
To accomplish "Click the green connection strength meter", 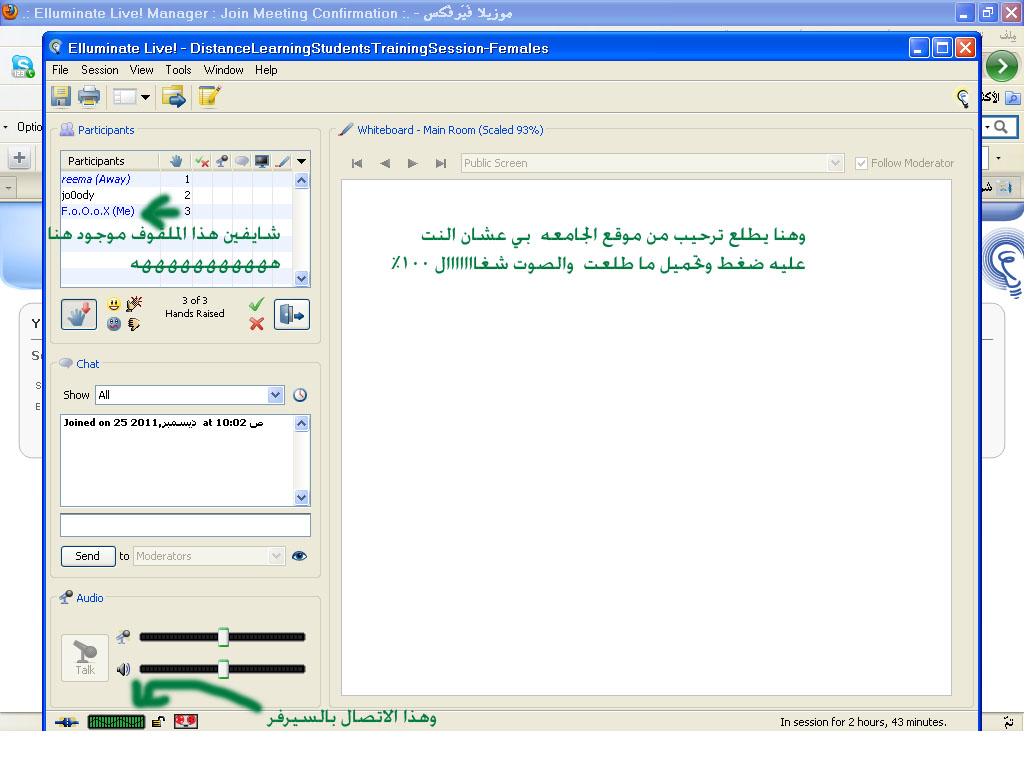I will click(116, 722).
